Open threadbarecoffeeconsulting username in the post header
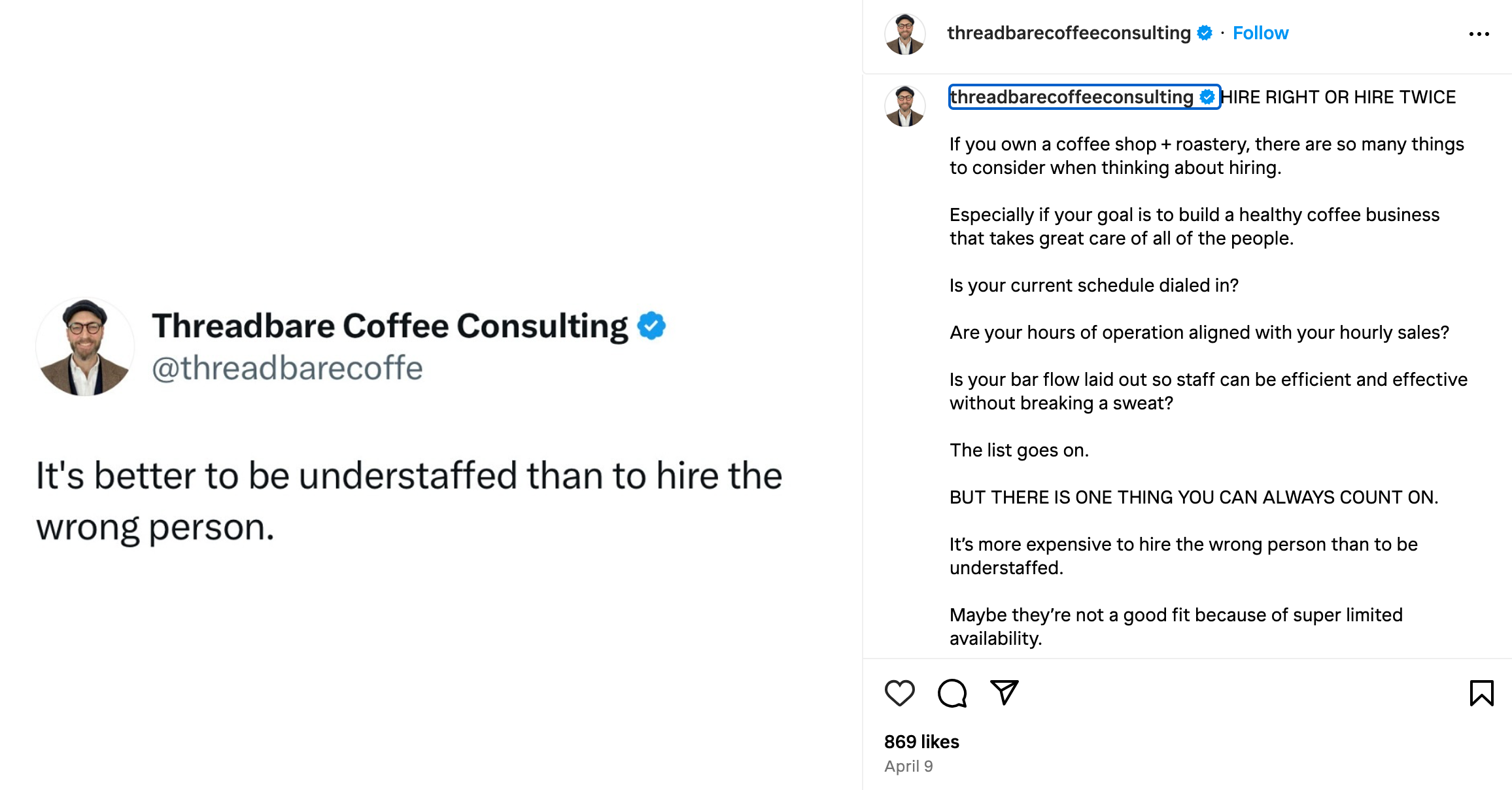 coord(1069,33)
